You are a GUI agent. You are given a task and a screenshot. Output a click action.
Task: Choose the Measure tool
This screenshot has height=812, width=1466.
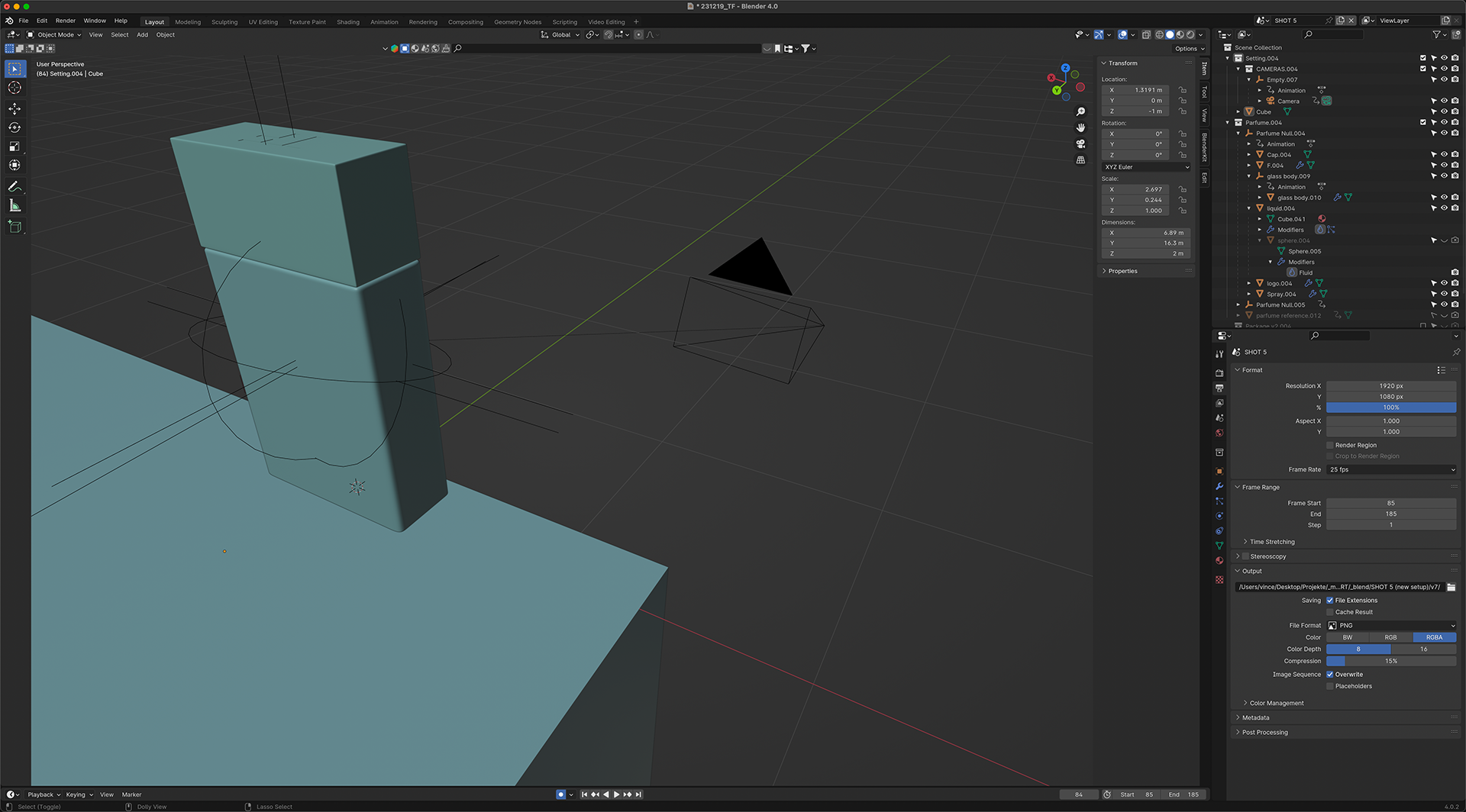click(x=15, y=205)
